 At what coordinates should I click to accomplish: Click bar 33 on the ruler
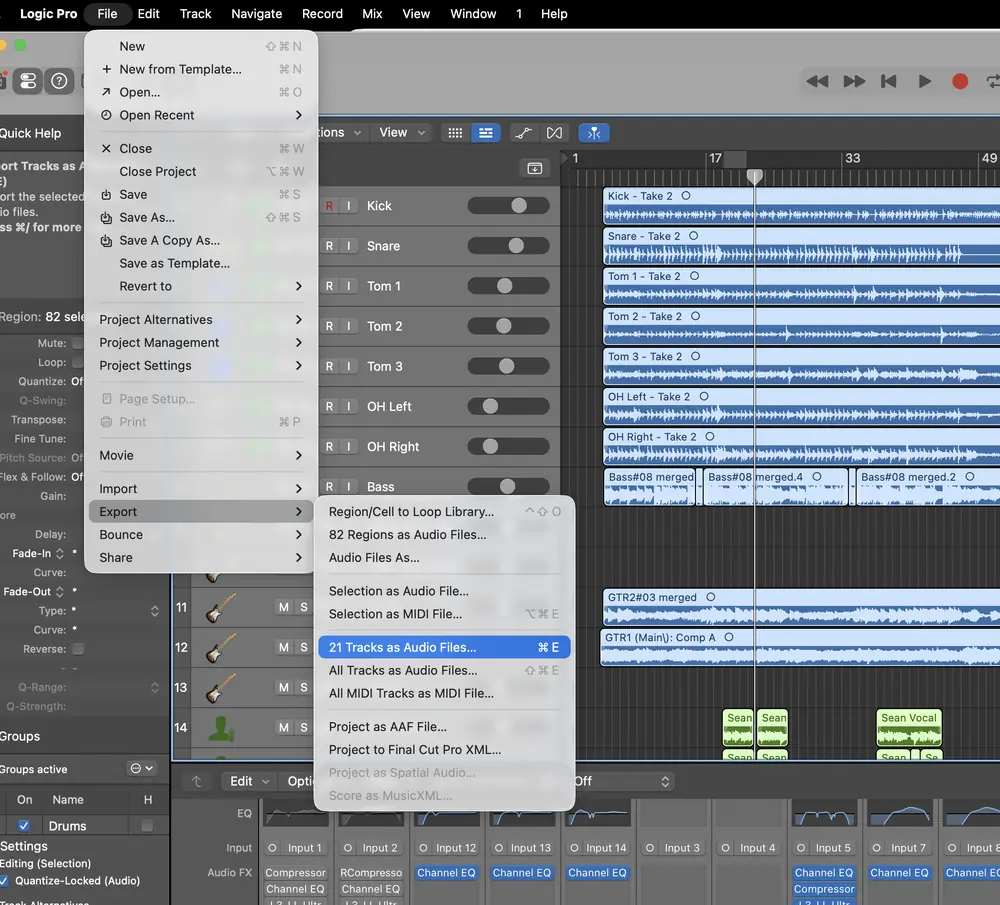(852, 158)
